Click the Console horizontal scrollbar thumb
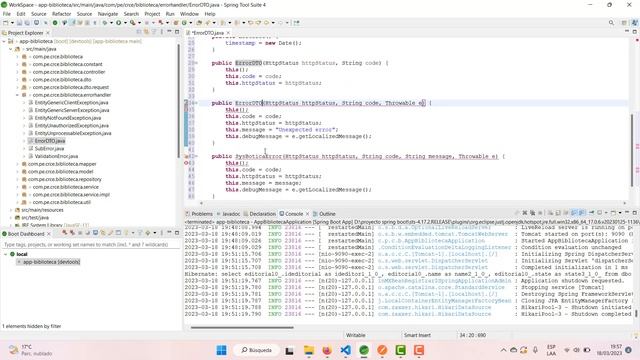 pos(242,327)
